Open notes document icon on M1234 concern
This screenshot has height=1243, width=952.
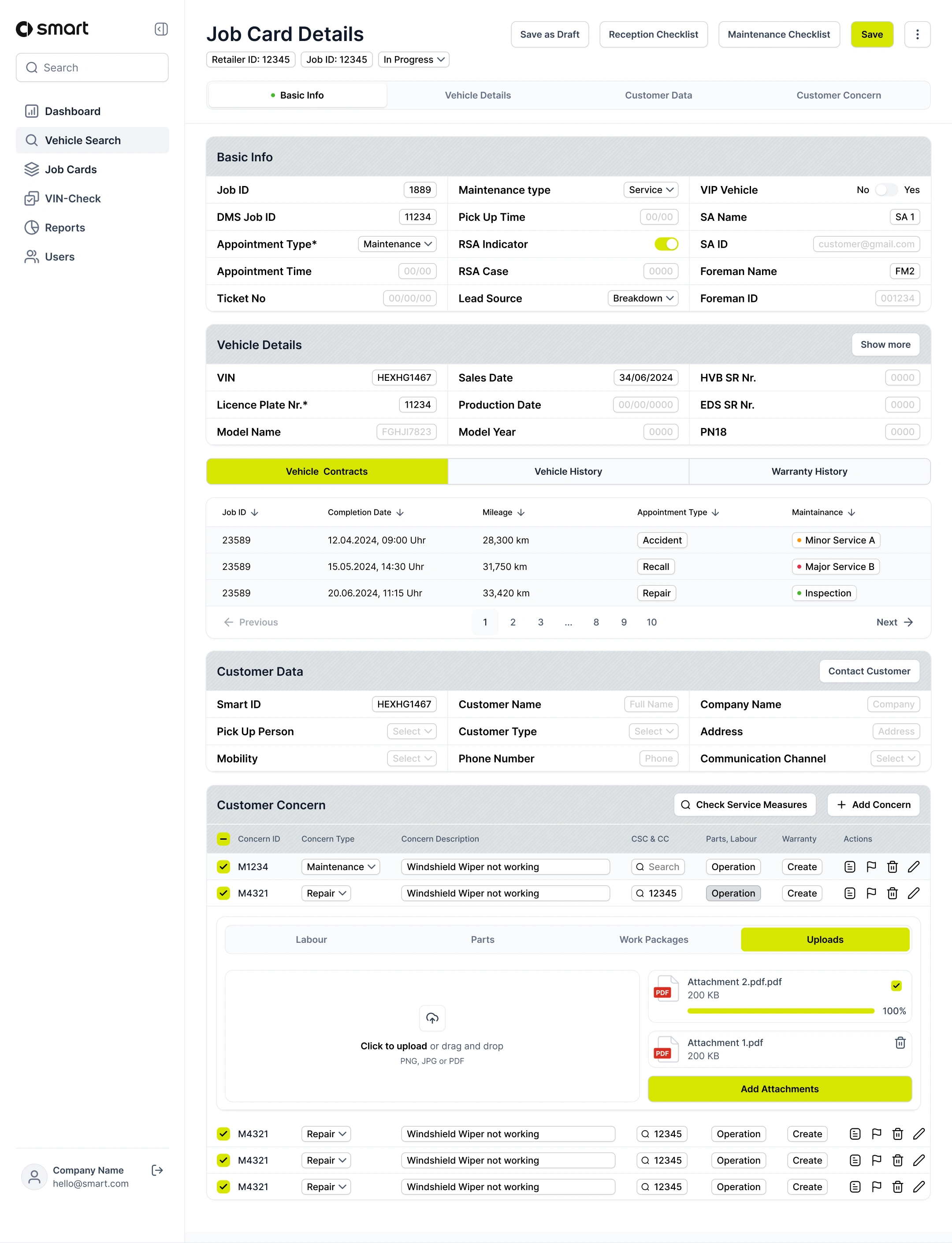point(849,867)
